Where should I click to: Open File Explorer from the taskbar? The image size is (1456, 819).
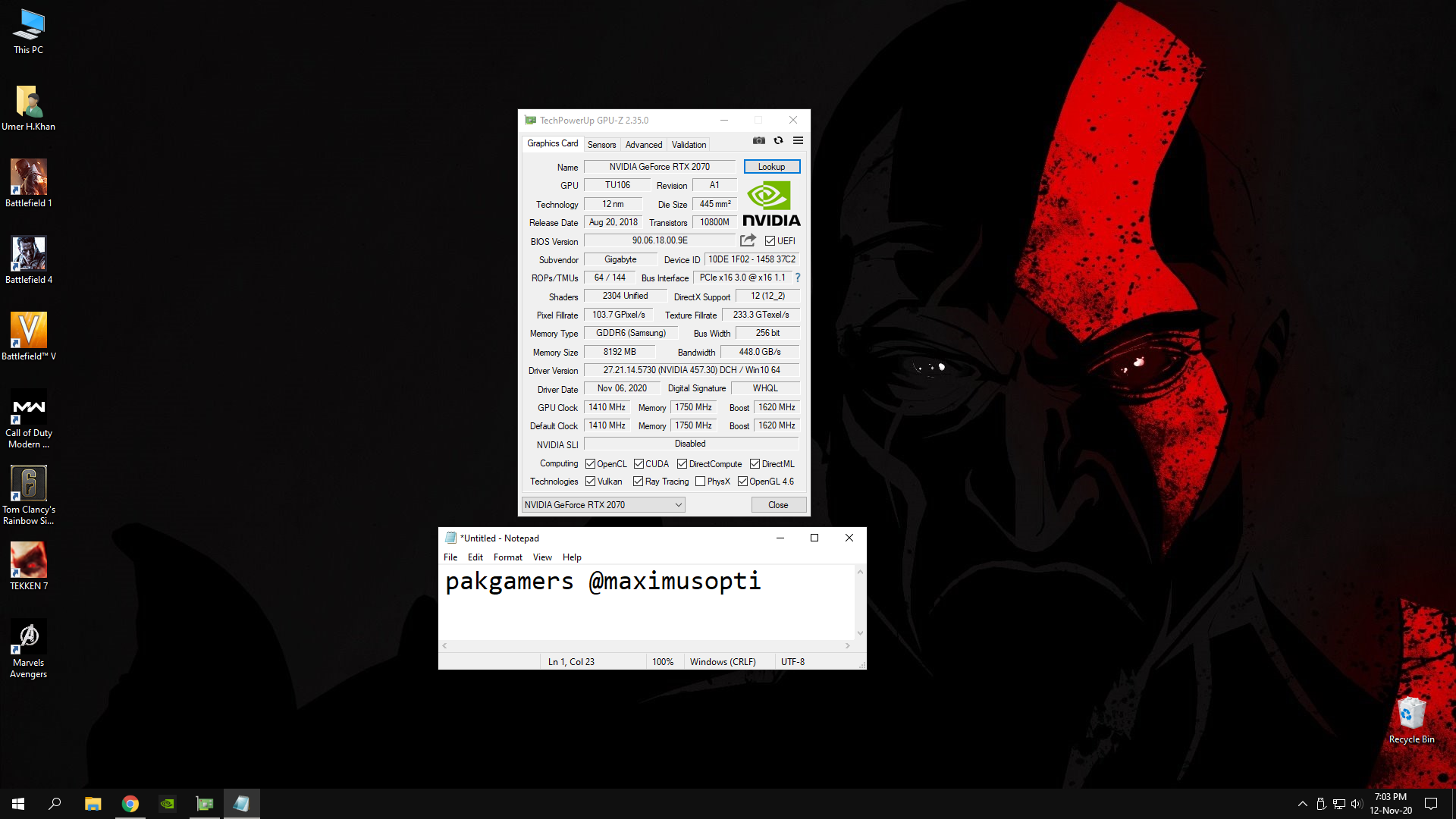(93, 804)
